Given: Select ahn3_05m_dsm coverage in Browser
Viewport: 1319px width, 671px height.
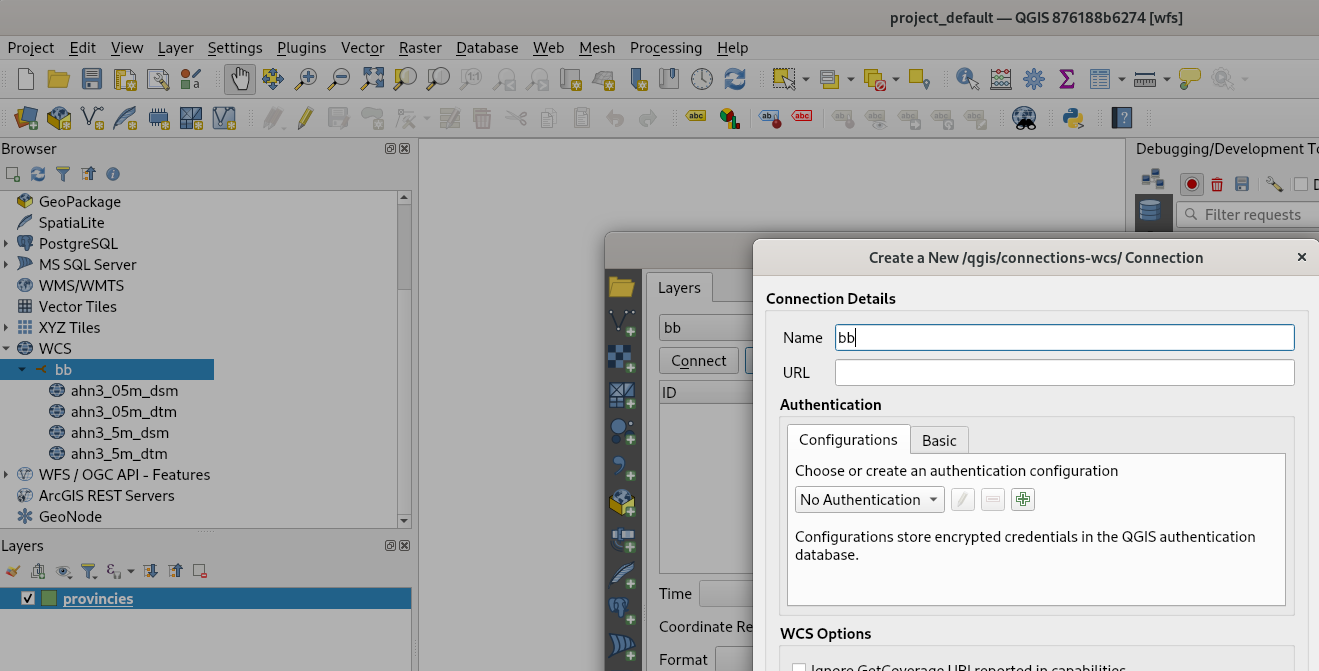Looking at the screenshot, I should [x=124, y=391].
